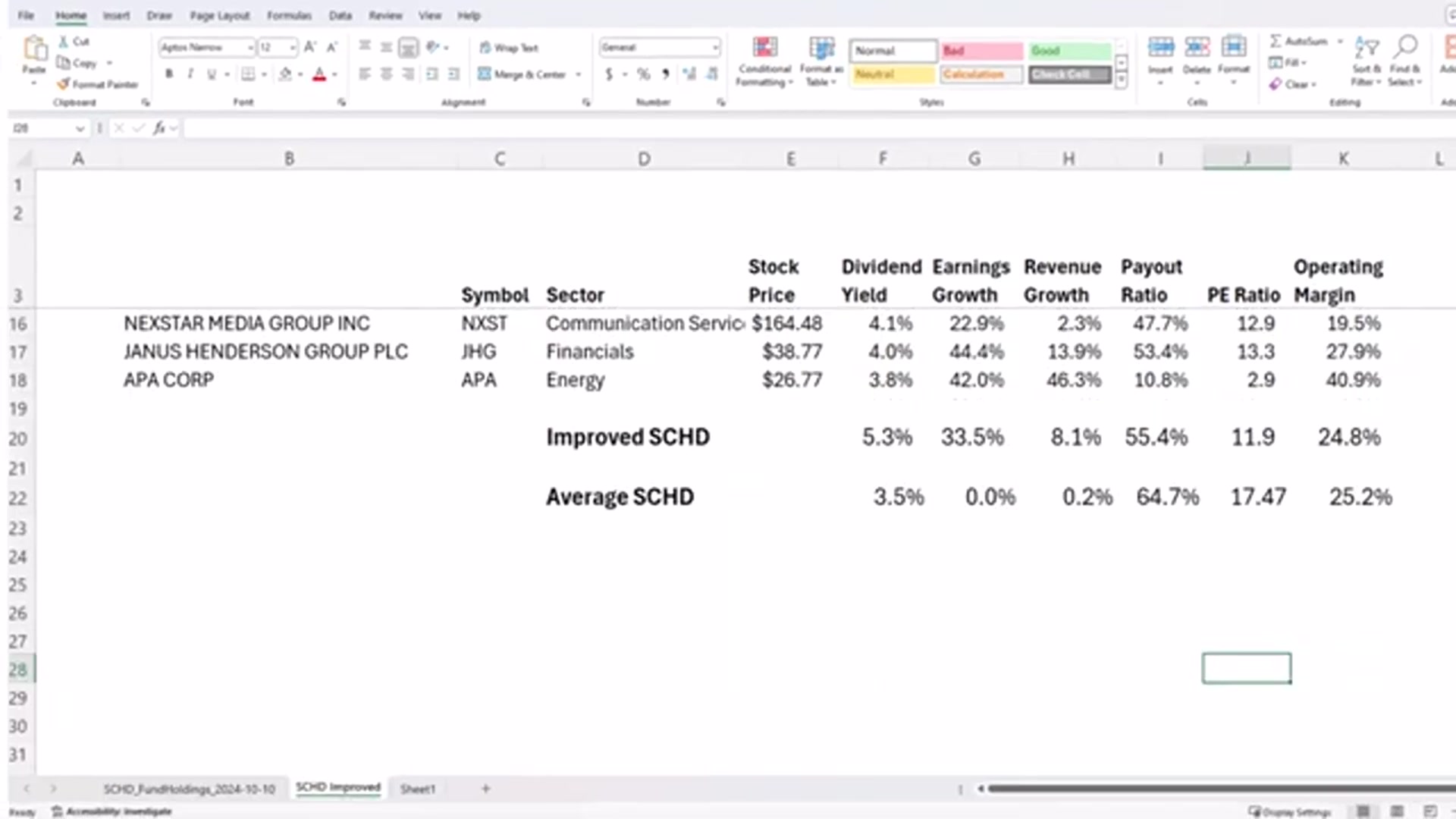1456x819 pixels.
Task: Open the File menu
Action: click(26, 15)
